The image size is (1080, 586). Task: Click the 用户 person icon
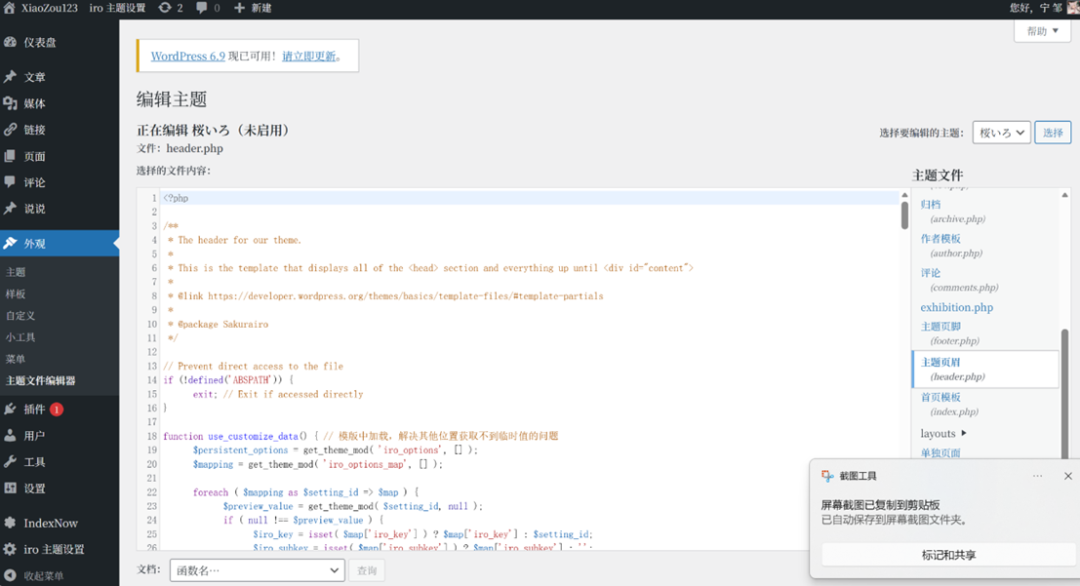point(10,435)
